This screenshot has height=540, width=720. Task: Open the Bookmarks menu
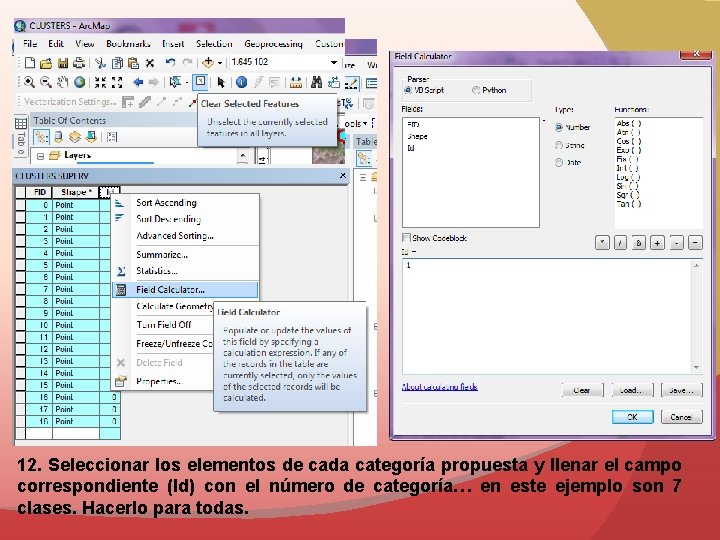pos(128,44)
